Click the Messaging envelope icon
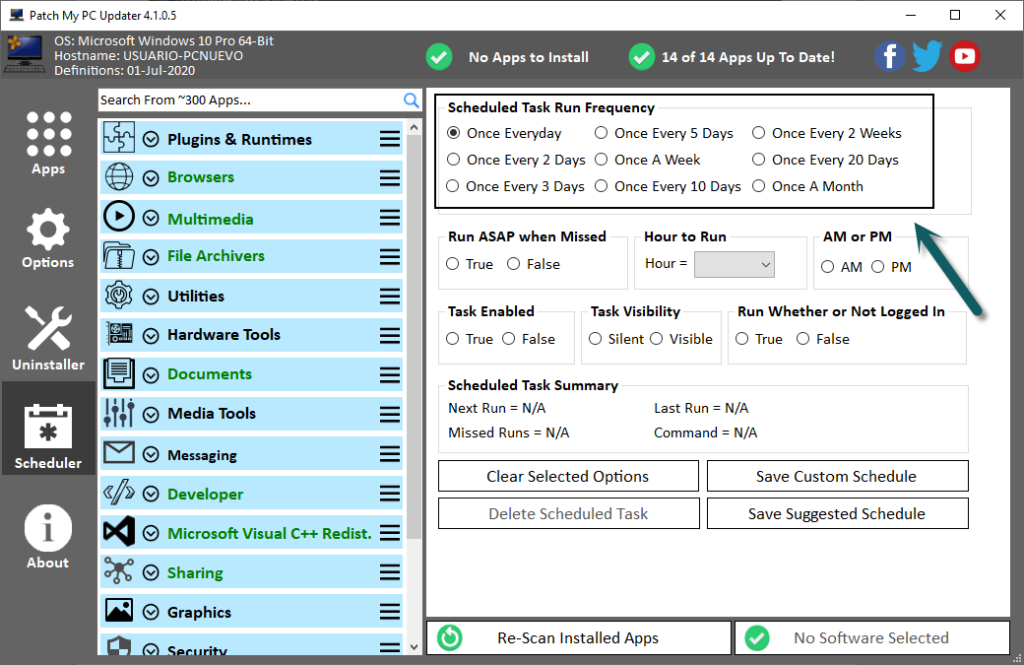The height and width of the screenshot is (665, 1024). (x=119, y=452)
